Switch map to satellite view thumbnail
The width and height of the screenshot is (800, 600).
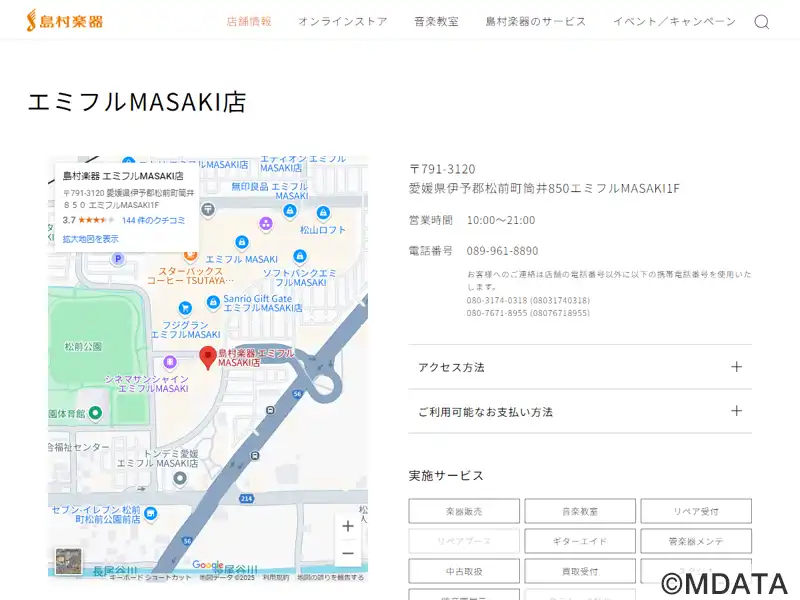coord(68,561)
